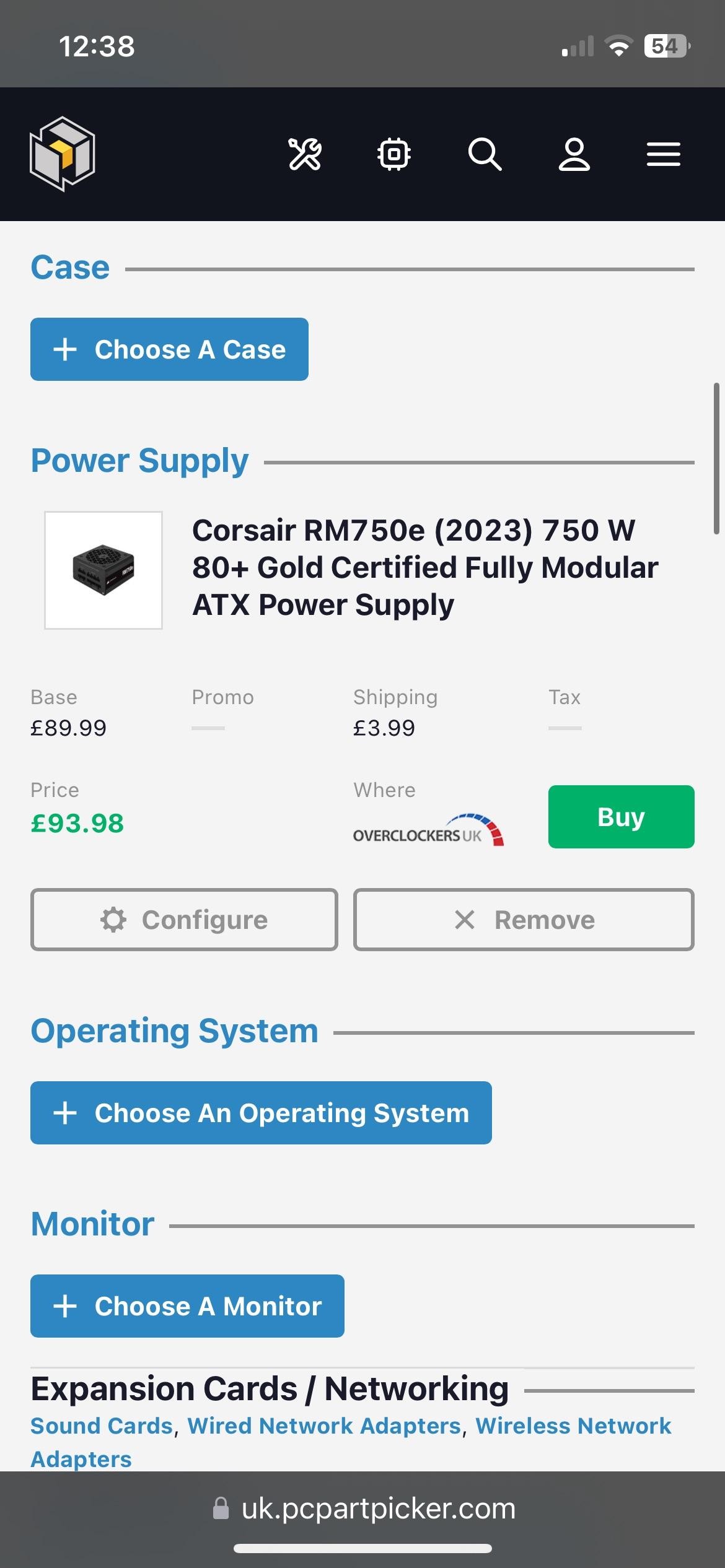Remove the Corsair power supply
The height and width of the screenshot is (1568, 725).
tap(524, 920)
